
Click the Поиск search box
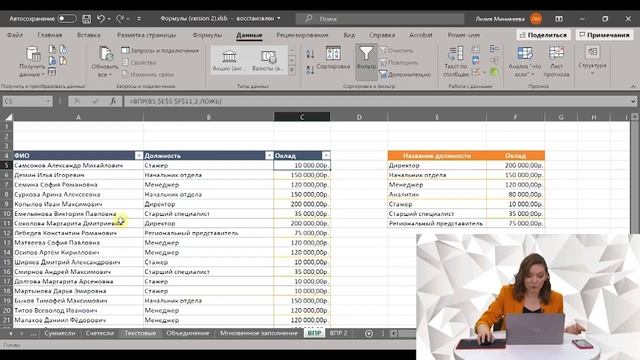tap(380, 19)
